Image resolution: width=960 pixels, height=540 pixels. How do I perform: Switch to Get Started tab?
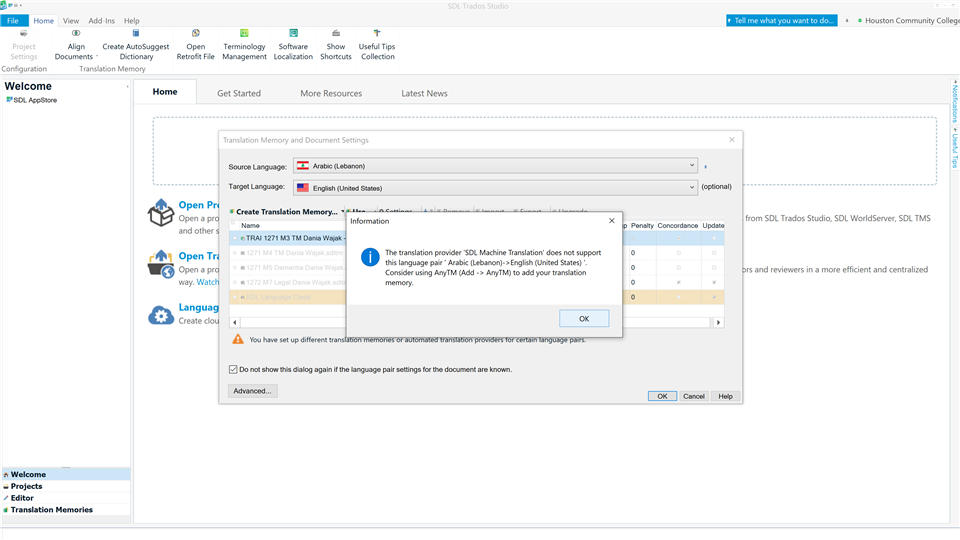239,93
